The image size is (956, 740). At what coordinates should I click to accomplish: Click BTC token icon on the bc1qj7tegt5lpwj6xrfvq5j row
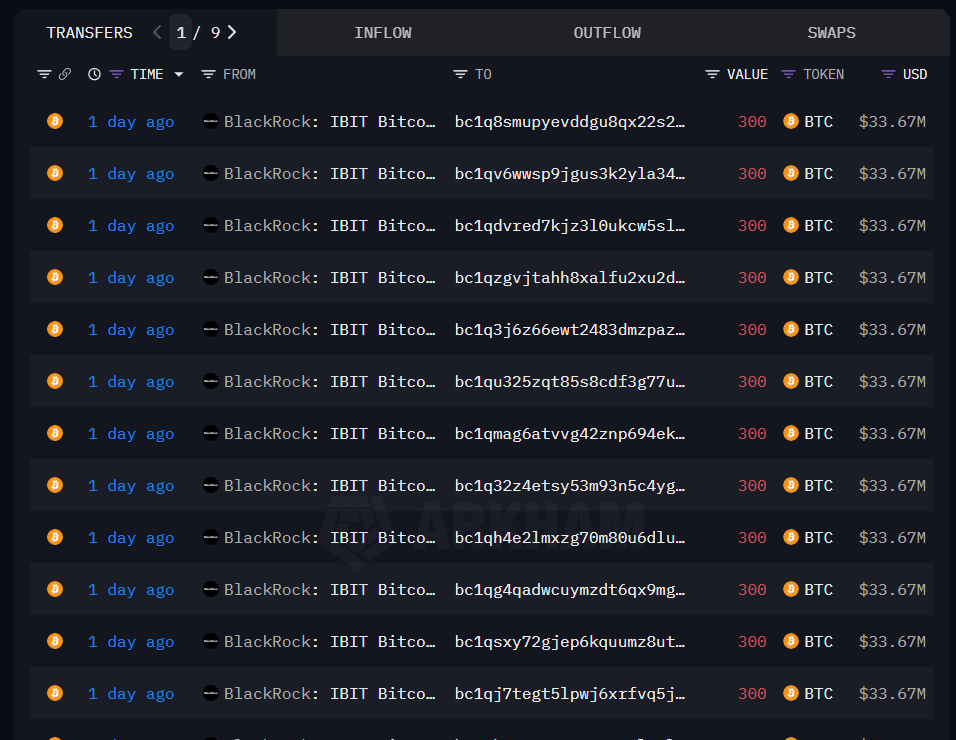(791, 693)
